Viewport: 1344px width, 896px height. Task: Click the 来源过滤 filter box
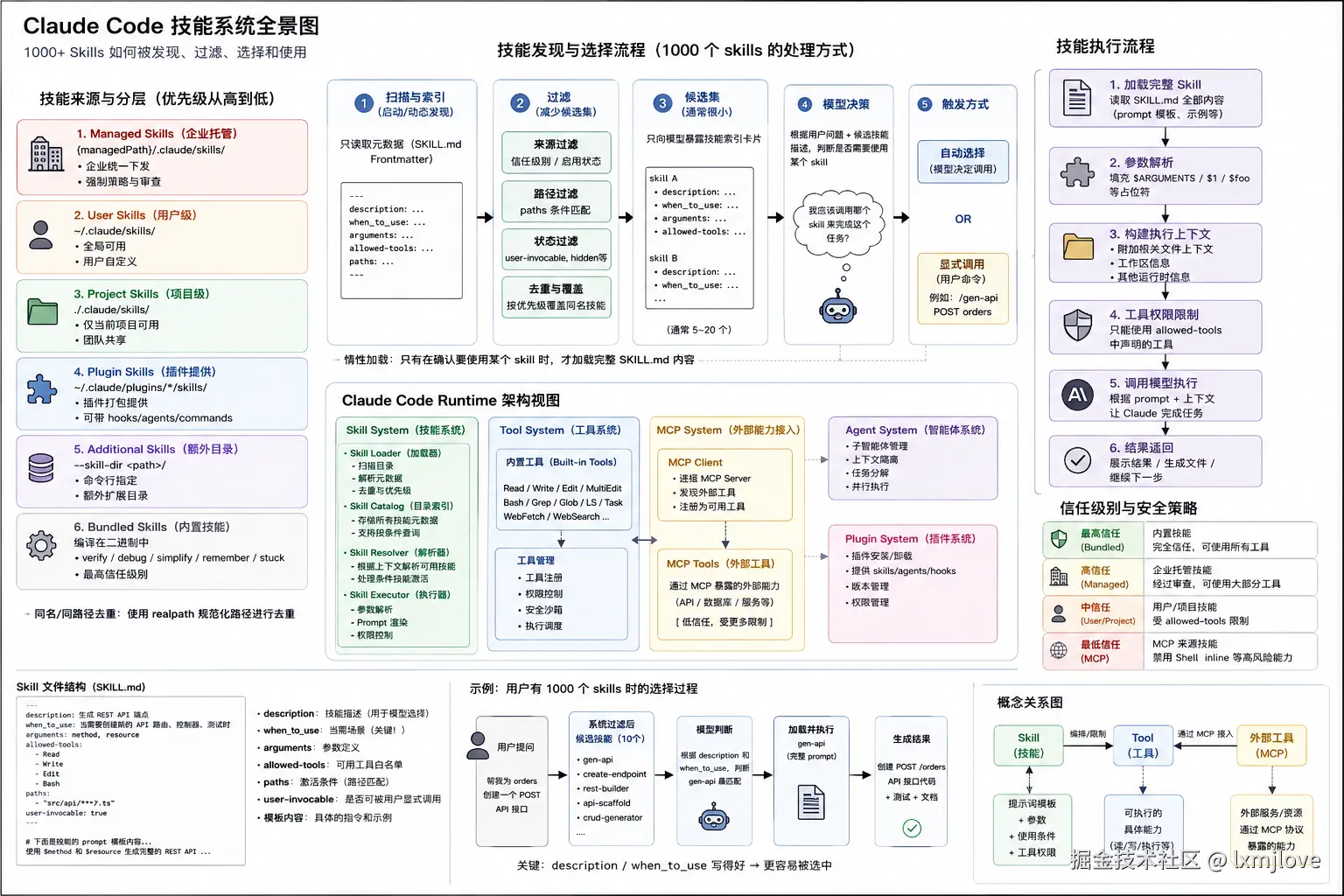pyautogui.click(x=556, y=152)
